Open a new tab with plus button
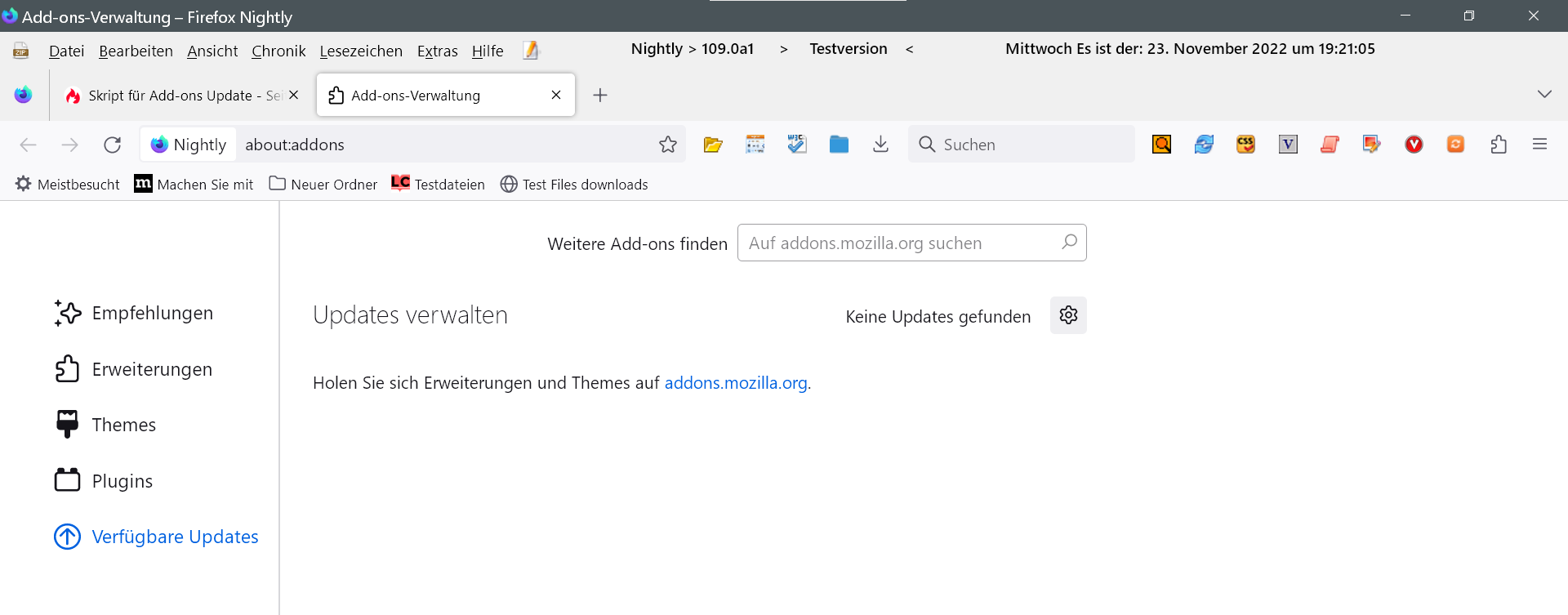 click(600, 96)
